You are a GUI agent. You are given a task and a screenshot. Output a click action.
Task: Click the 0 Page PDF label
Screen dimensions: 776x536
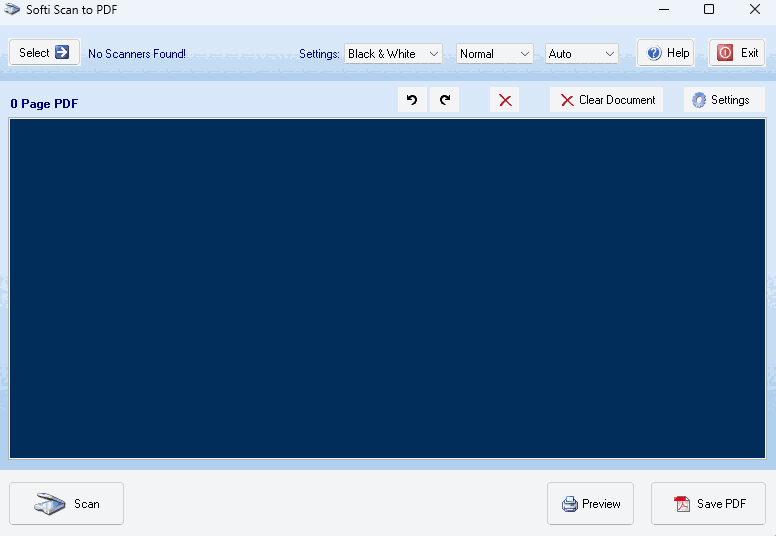(44, 103)
